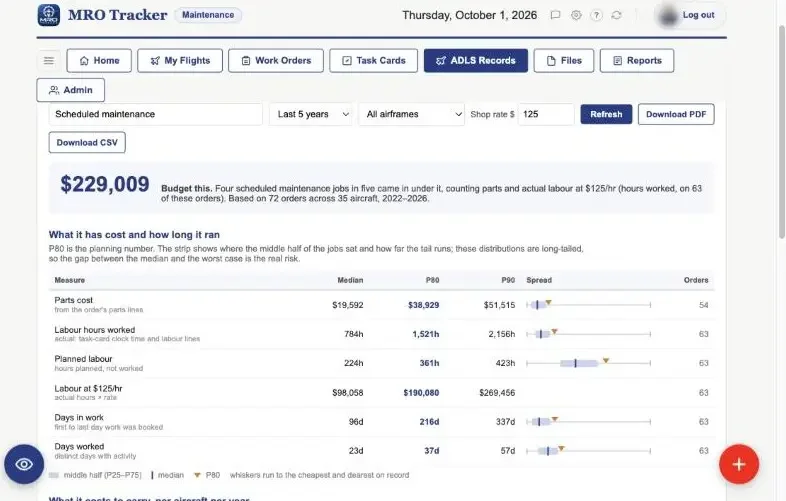Expand the All airframes dropdown
Viewport: 786px width, 501px height.
412,114
